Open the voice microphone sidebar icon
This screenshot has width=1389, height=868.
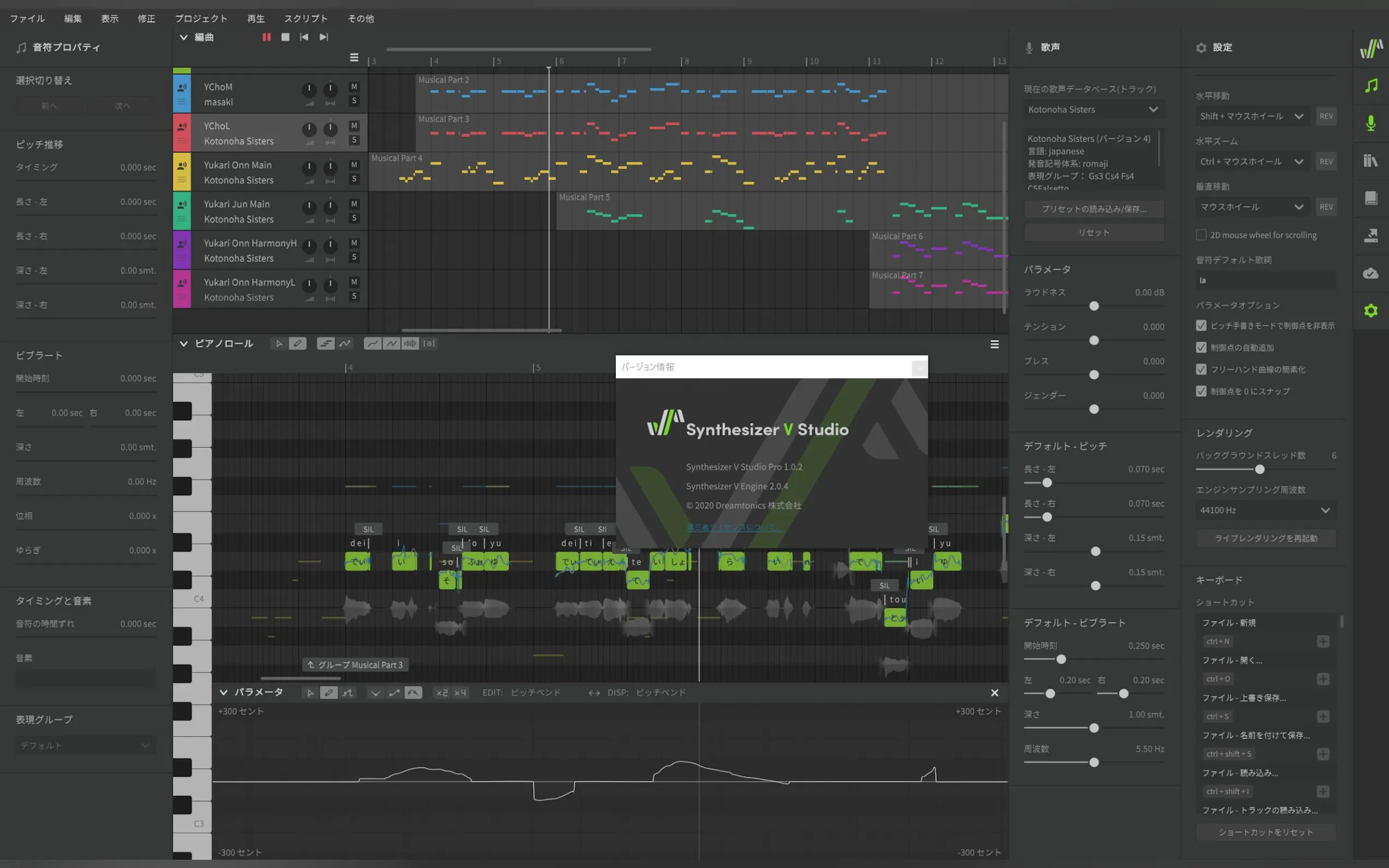point(1370,123)
